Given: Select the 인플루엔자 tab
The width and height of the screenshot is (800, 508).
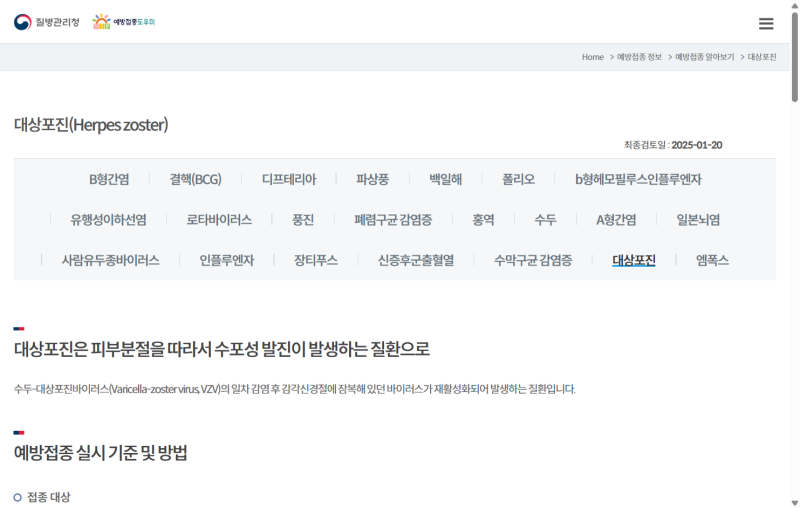Looking at the screenshot, I should tap(227, 260).
